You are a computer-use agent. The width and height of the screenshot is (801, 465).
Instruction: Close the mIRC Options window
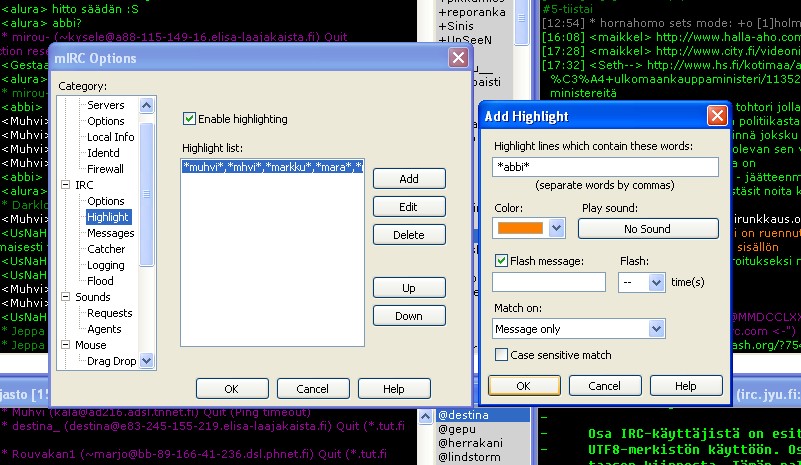click(458, 58)
